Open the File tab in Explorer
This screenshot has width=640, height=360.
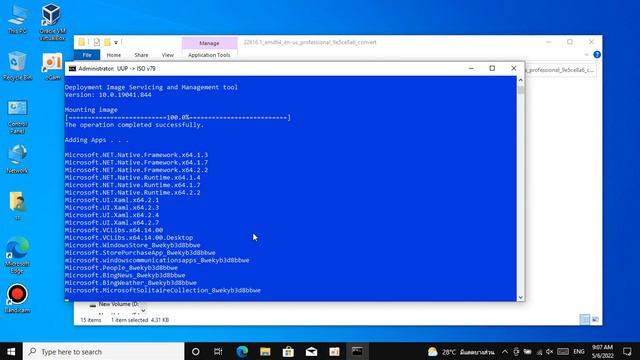87,55
